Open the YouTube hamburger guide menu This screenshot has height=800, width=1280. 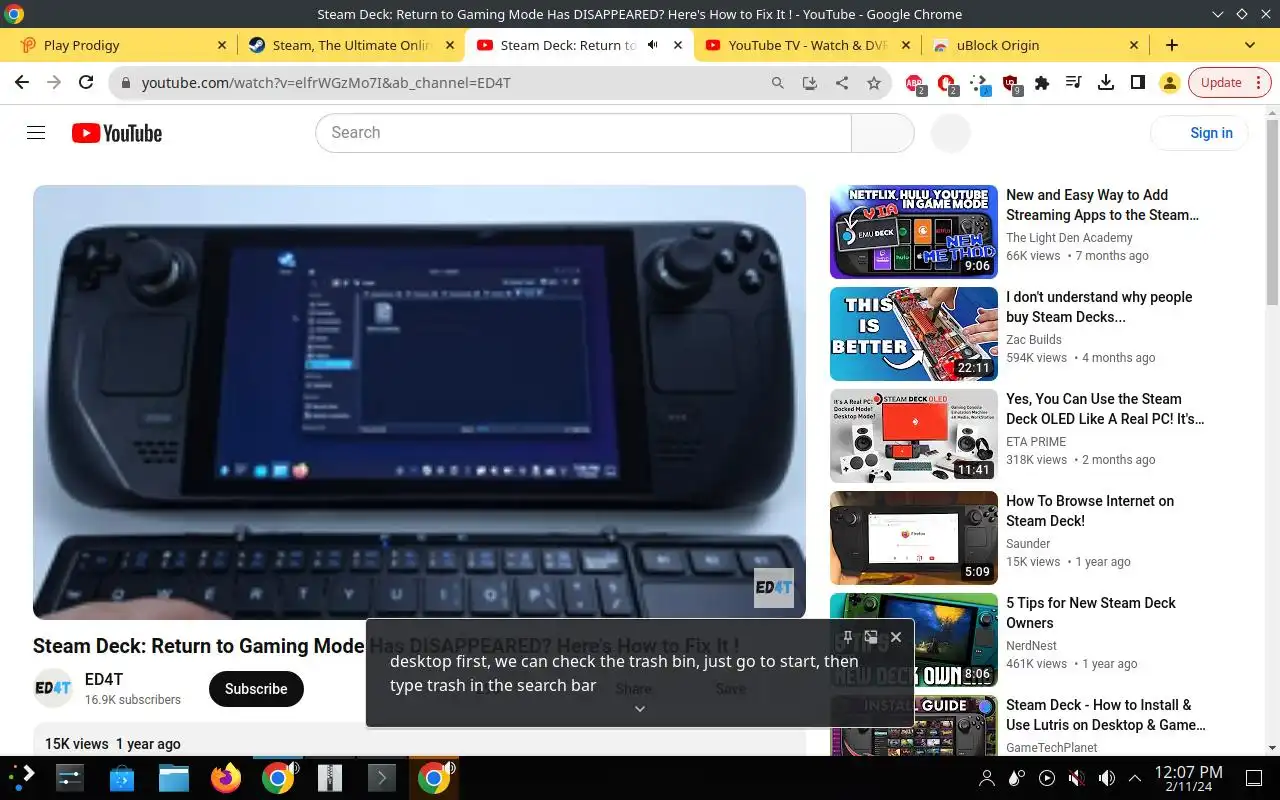click(36, 133)
